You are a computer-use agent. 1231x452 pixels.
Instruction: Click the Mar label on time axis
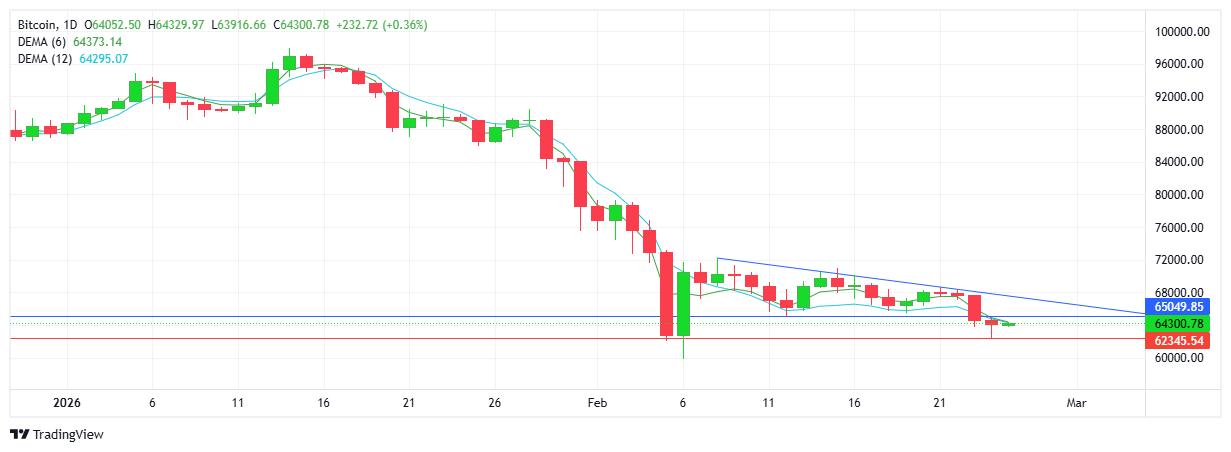pyautogui.click(x=1076, y=403)
